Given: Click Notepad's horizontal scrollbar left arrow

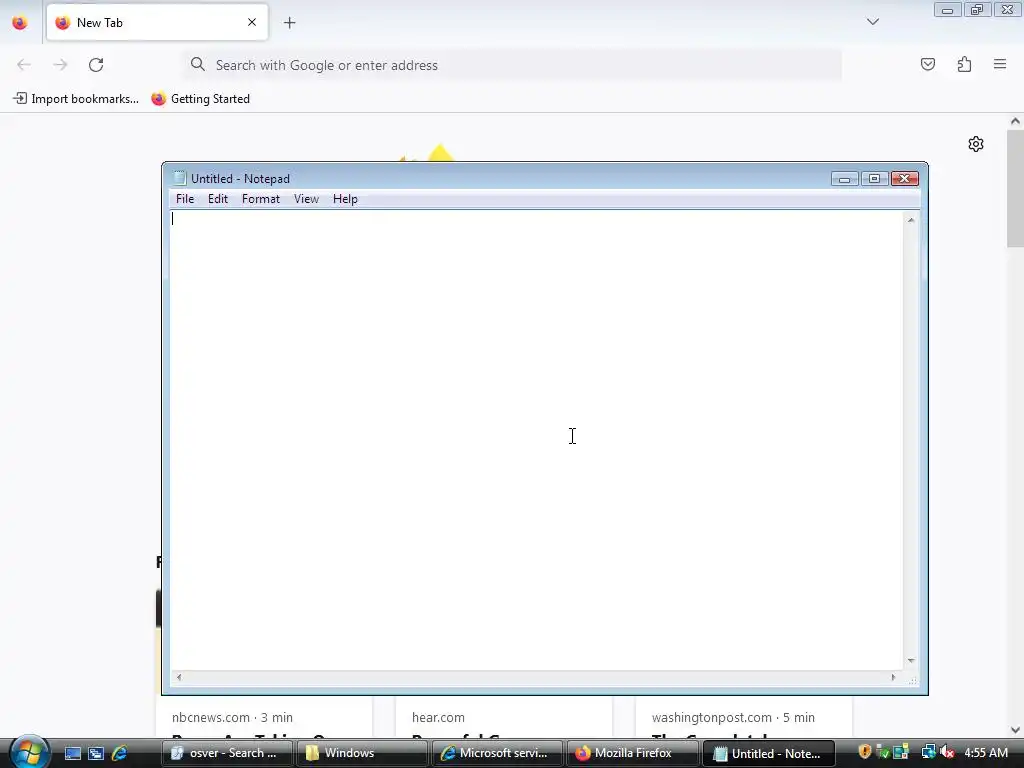Looking at the screenshot, I should [179, 677].
